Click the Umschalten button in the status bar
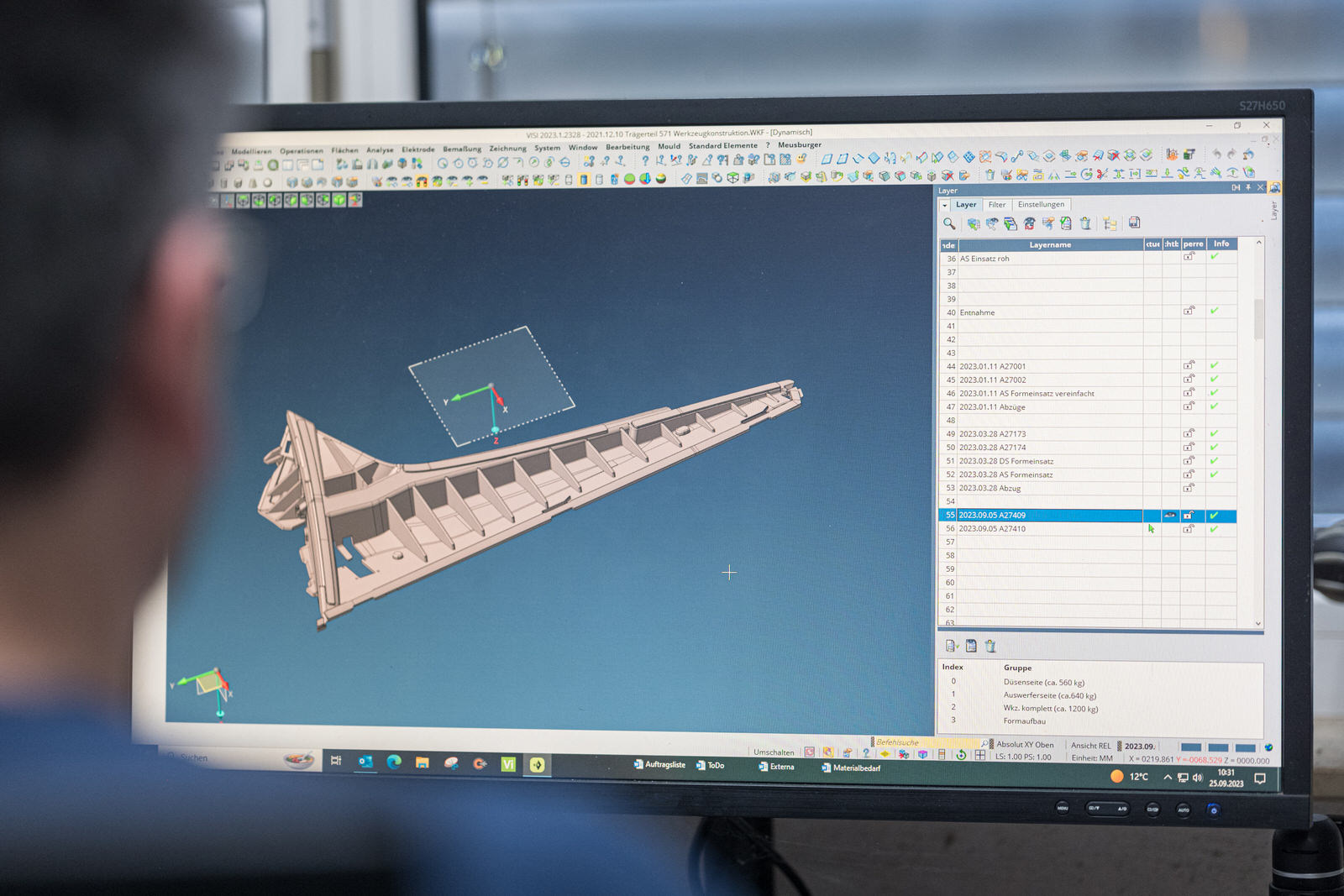The image size is (1344, 896). click(774, 752)
